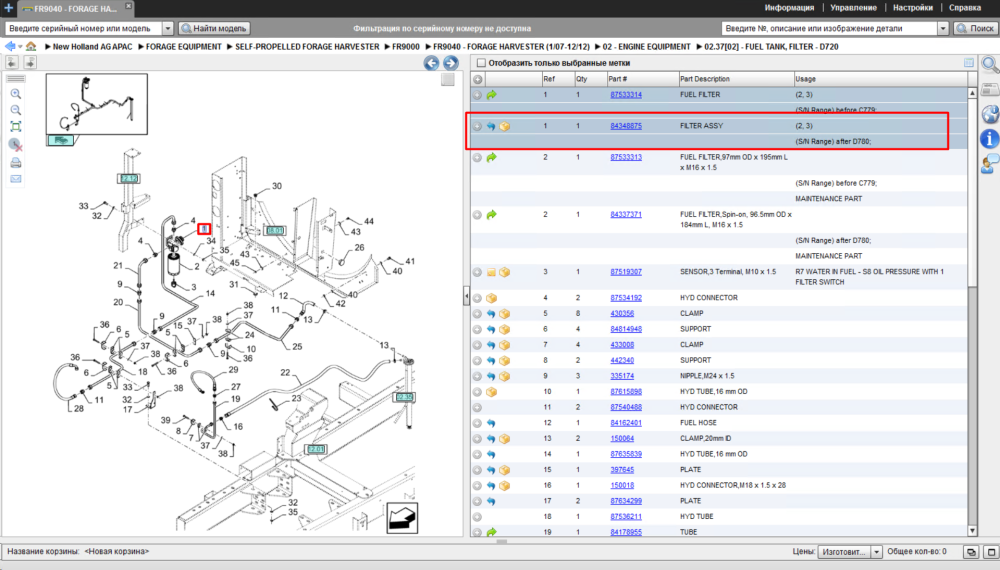Open the price type dropdown arrow
The width and height of the screenshot is (1000, 570).
pos(876,552)
